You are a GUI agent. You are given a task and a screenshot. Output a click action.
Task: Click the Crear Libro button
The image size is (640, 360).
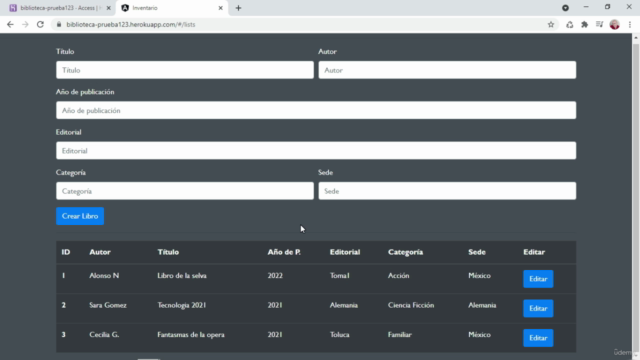[x=80, y=216]
